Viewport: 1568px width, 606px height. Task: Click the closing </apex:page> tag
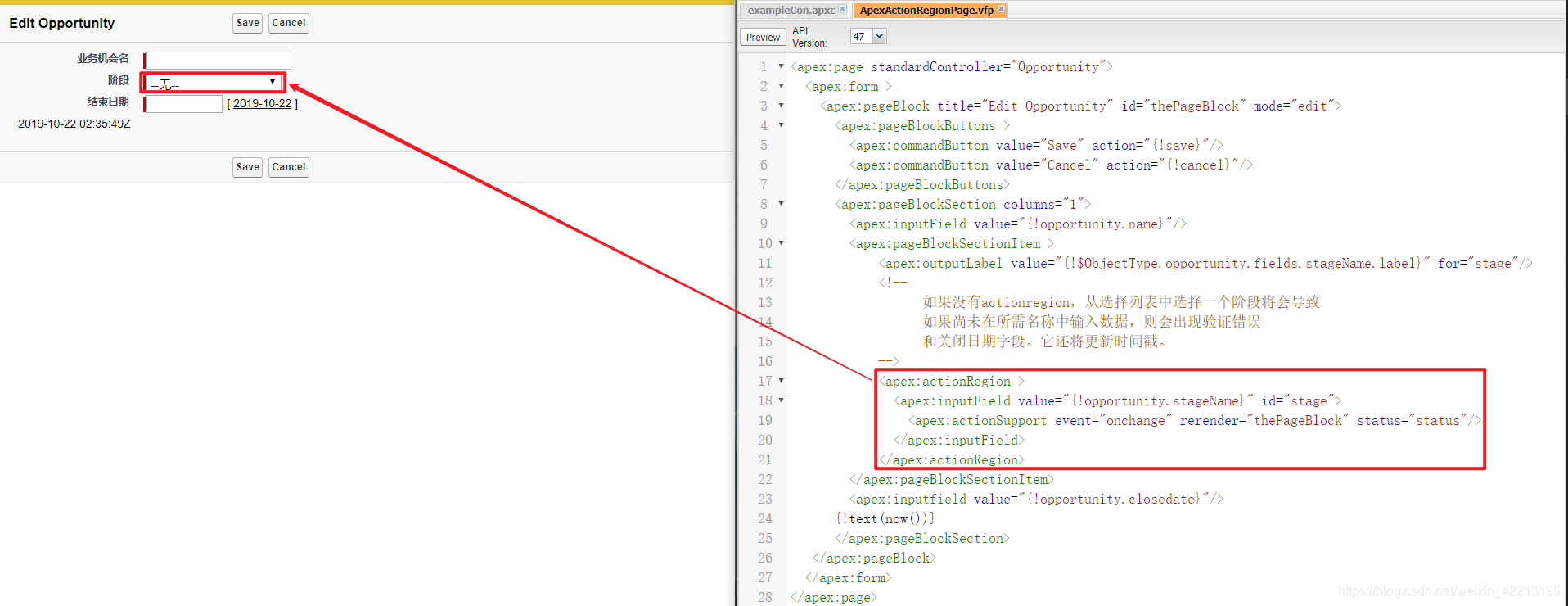pos(834,597)
